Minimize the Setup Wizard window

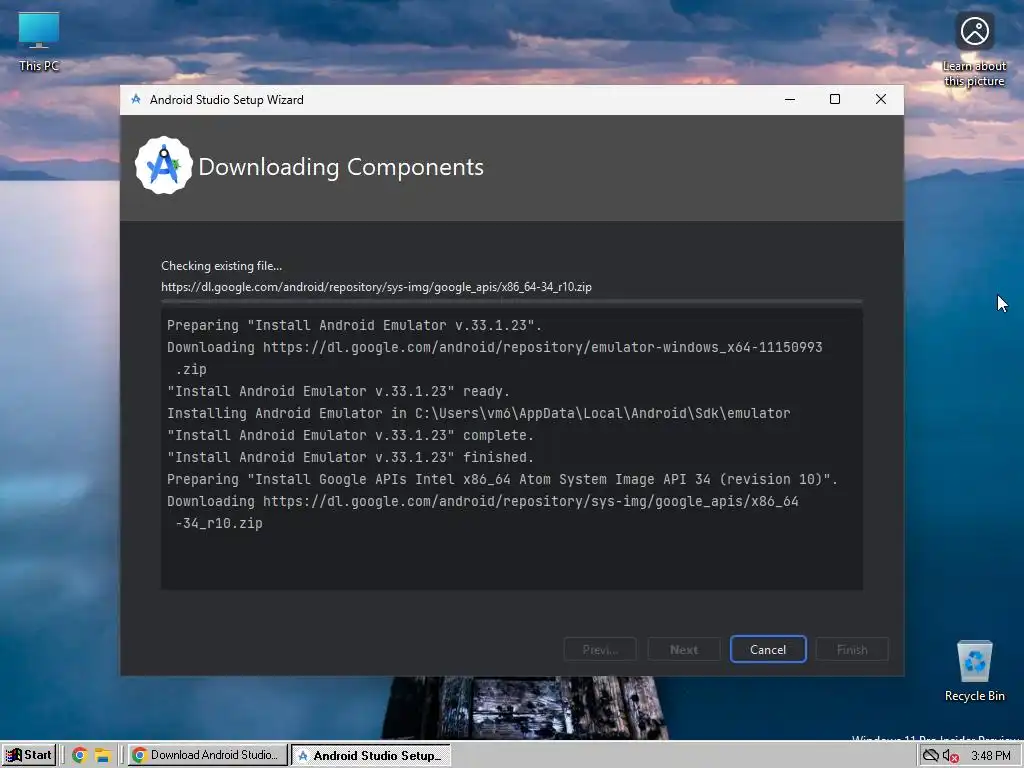tap(790, 99)
